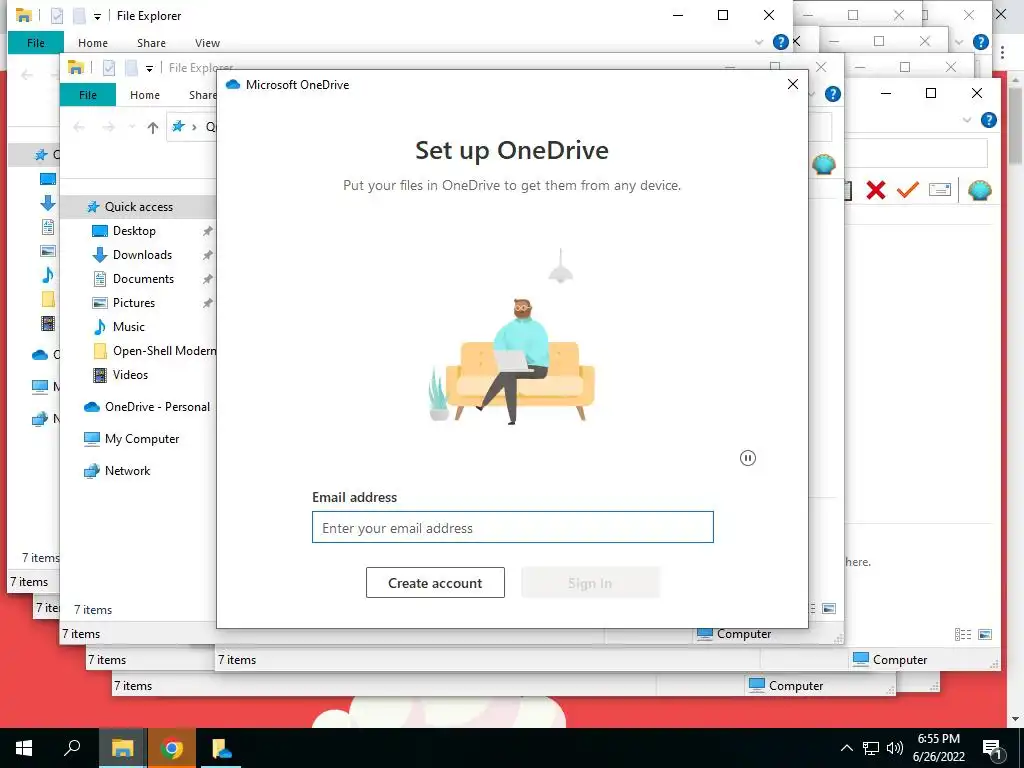Open File Explorer from the taskbar

click(x=122, y=748)
